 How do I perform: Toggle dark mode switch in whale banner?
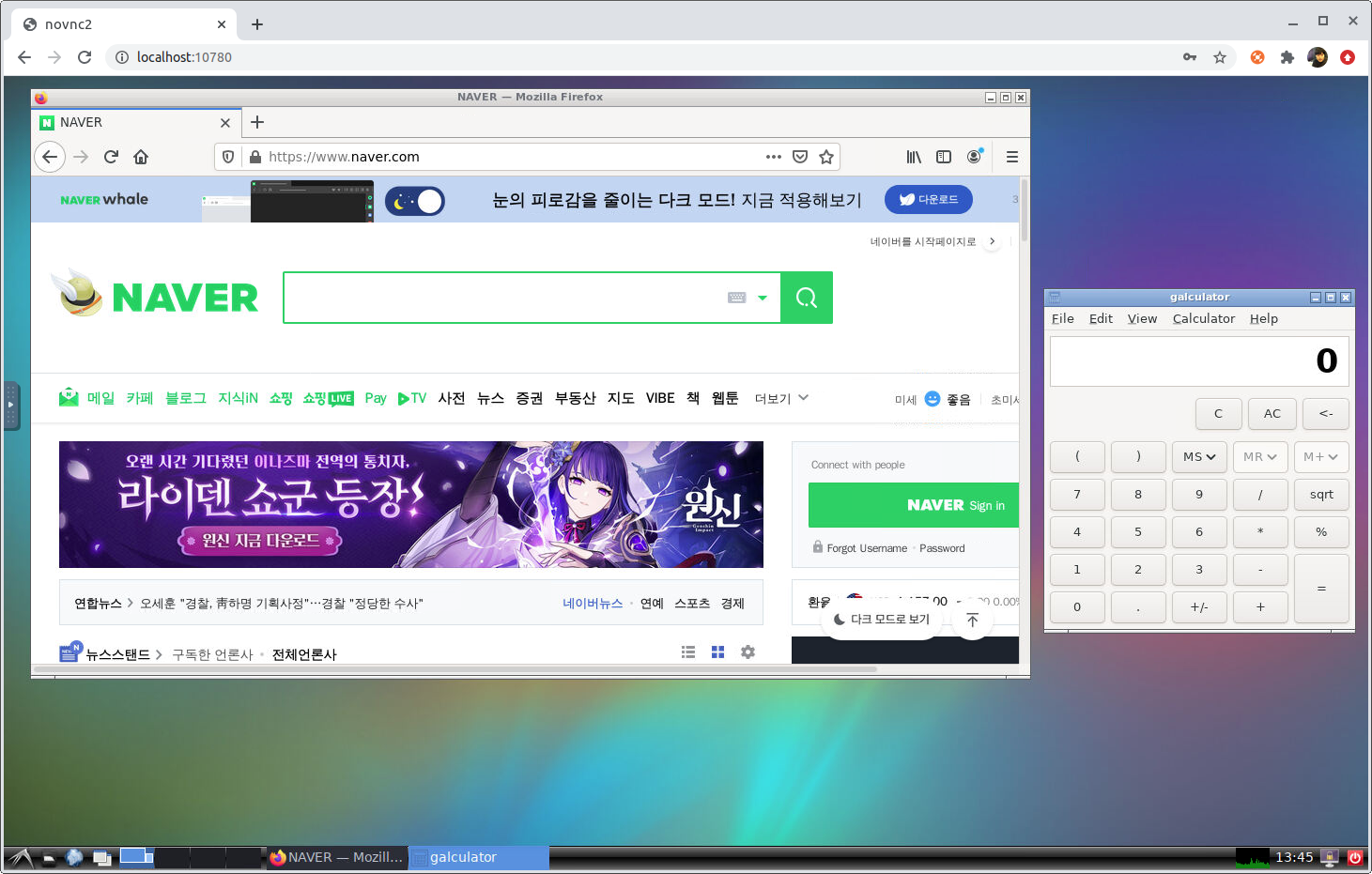coord(415,201)
